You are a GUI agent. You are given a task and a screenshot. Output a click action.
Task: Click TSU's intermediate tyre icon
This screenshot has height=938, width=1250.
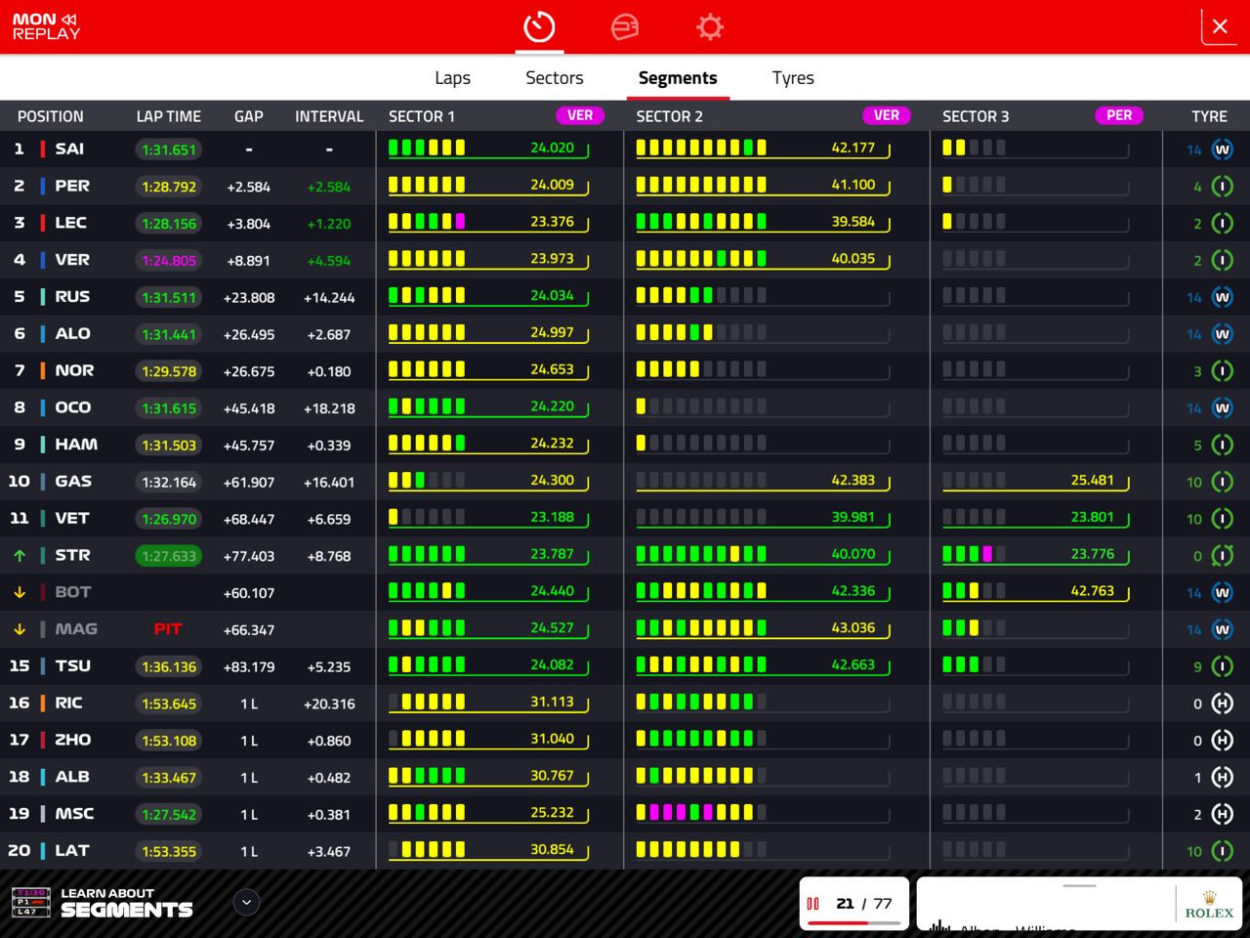[x=1222, y=666]
